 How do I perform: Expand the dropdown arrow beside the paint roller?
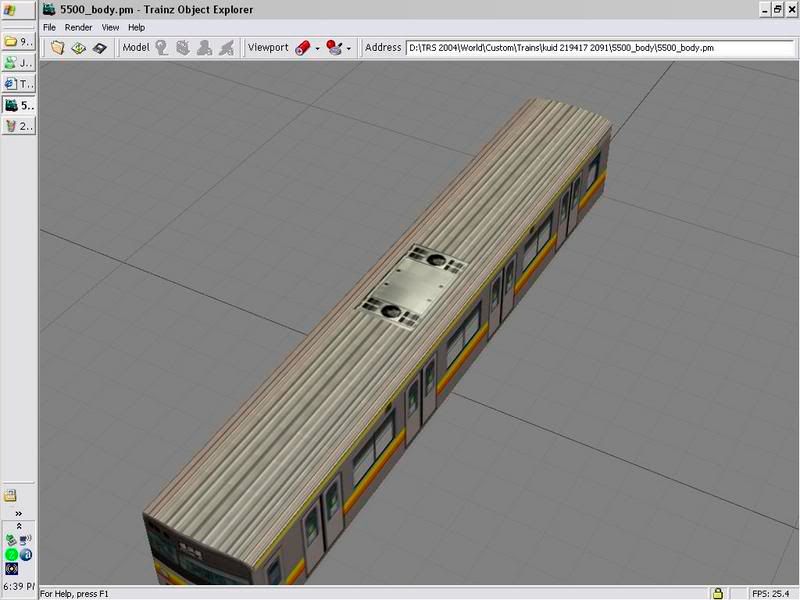coord(317,48)
